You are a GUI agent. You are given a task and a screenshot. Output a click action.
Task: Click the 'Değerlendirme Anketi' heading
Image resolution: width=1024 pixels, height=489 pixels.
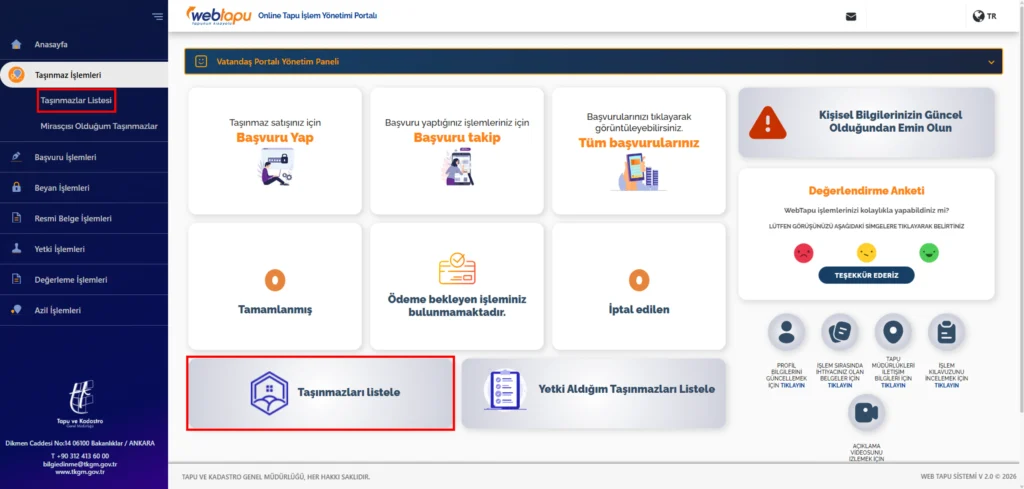coord(866,191)
